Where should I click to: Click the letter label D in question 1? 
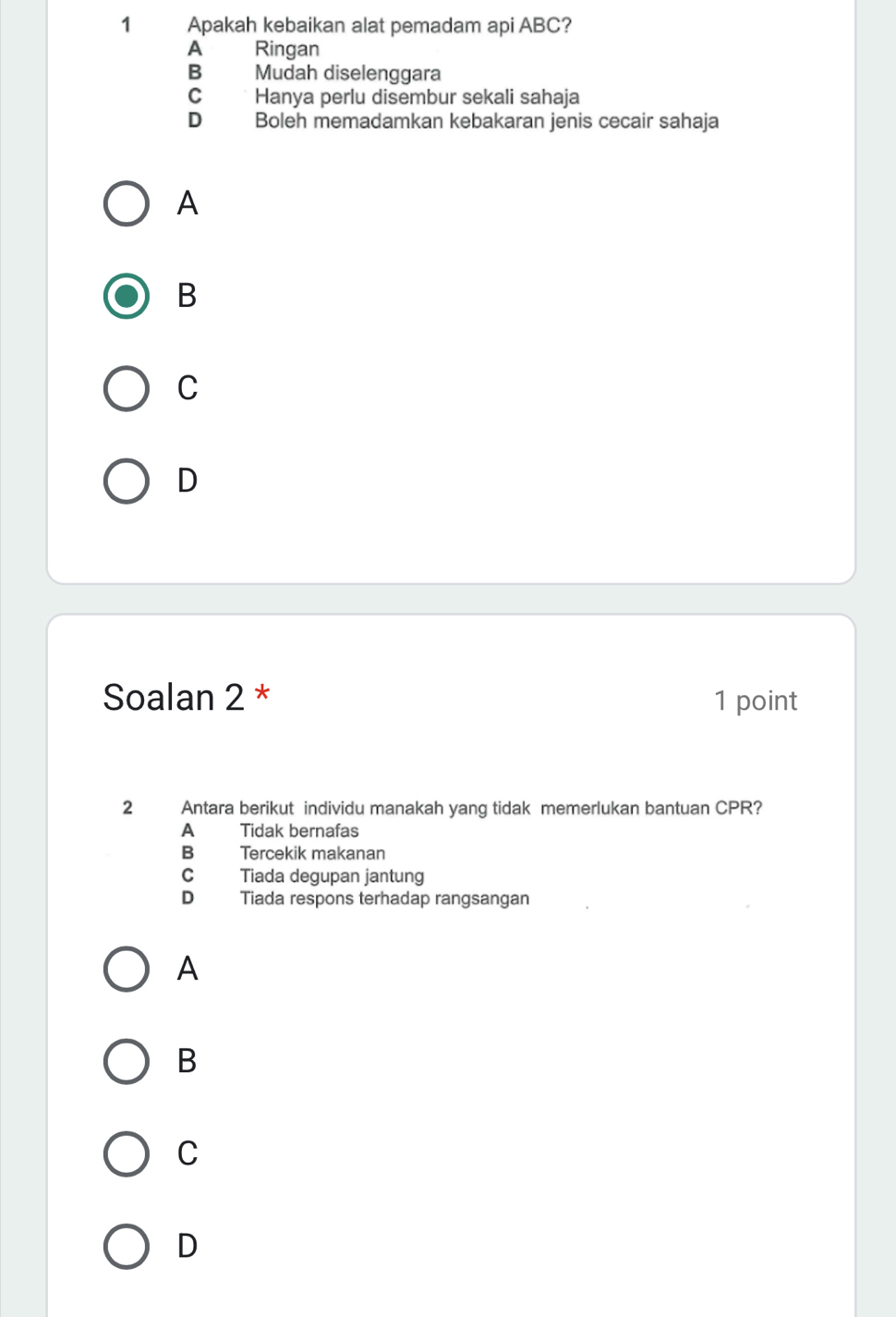click(x=188, y=481)
